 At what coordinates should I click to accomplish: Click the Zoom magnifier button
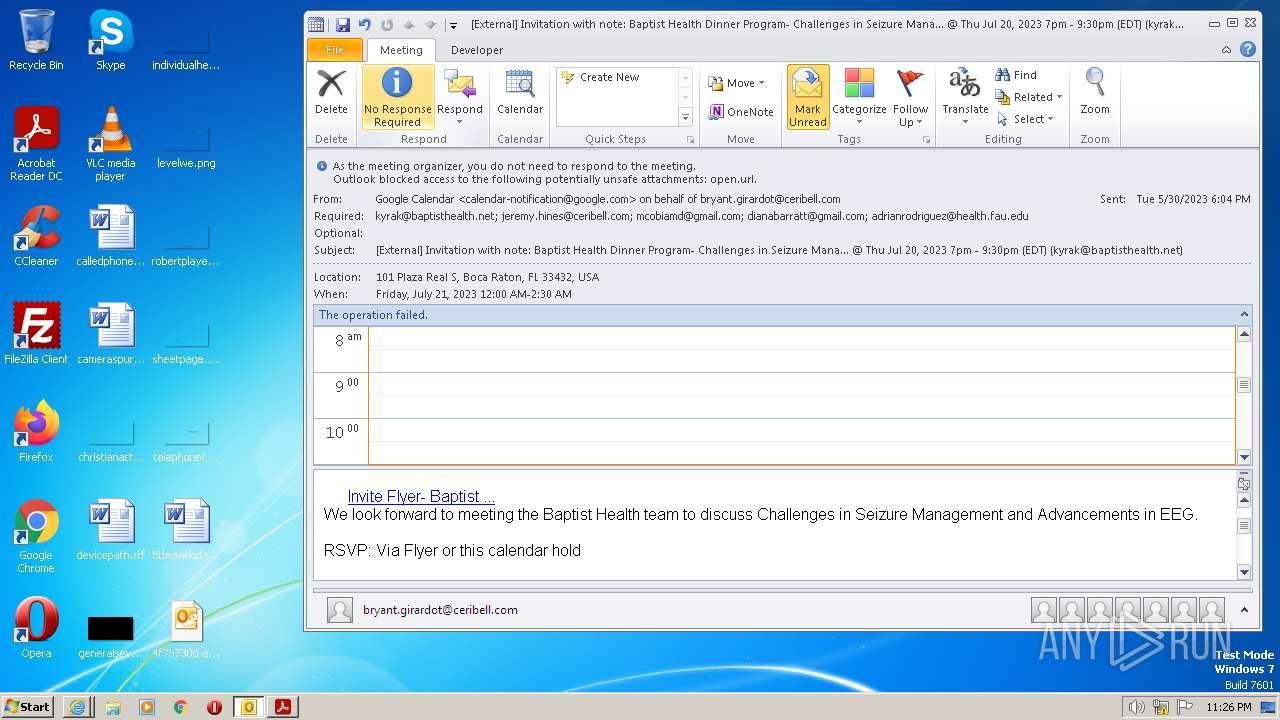point(1095,92)
